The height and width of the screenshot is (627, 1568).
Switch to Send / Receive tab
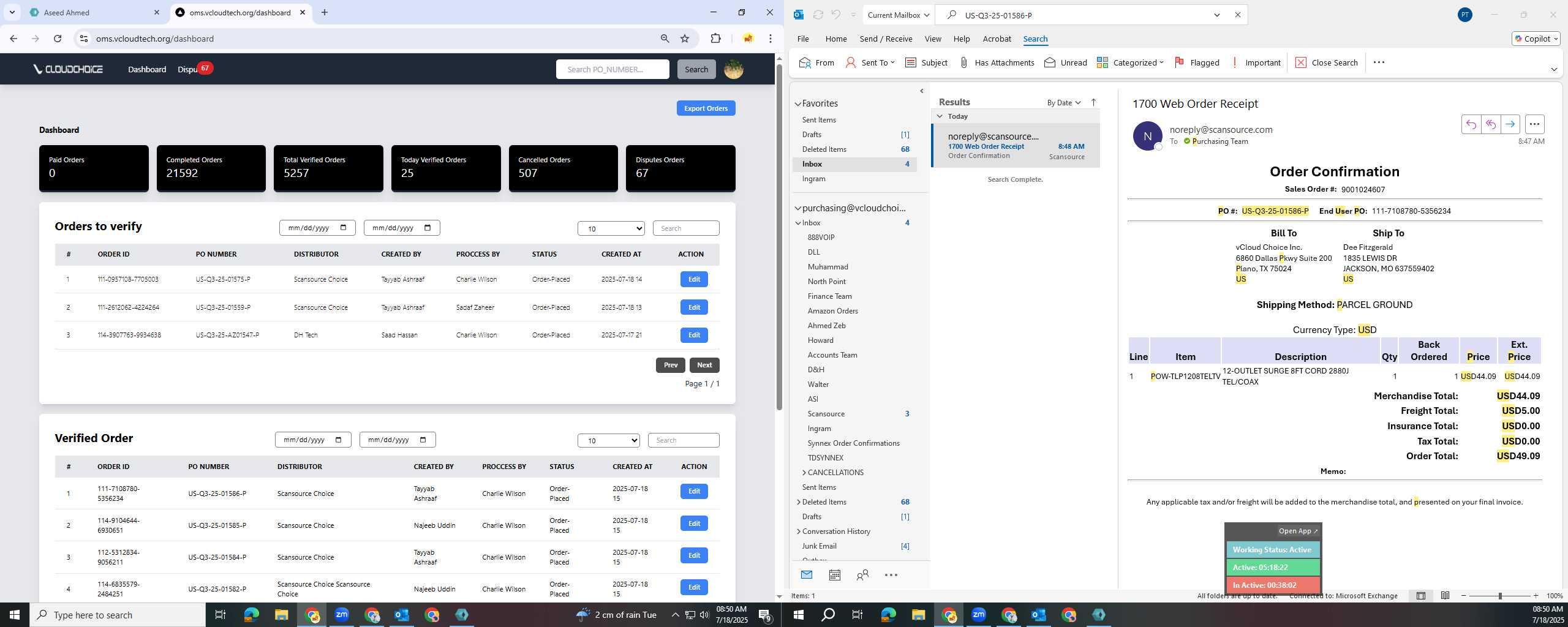[x=886, y=39]
